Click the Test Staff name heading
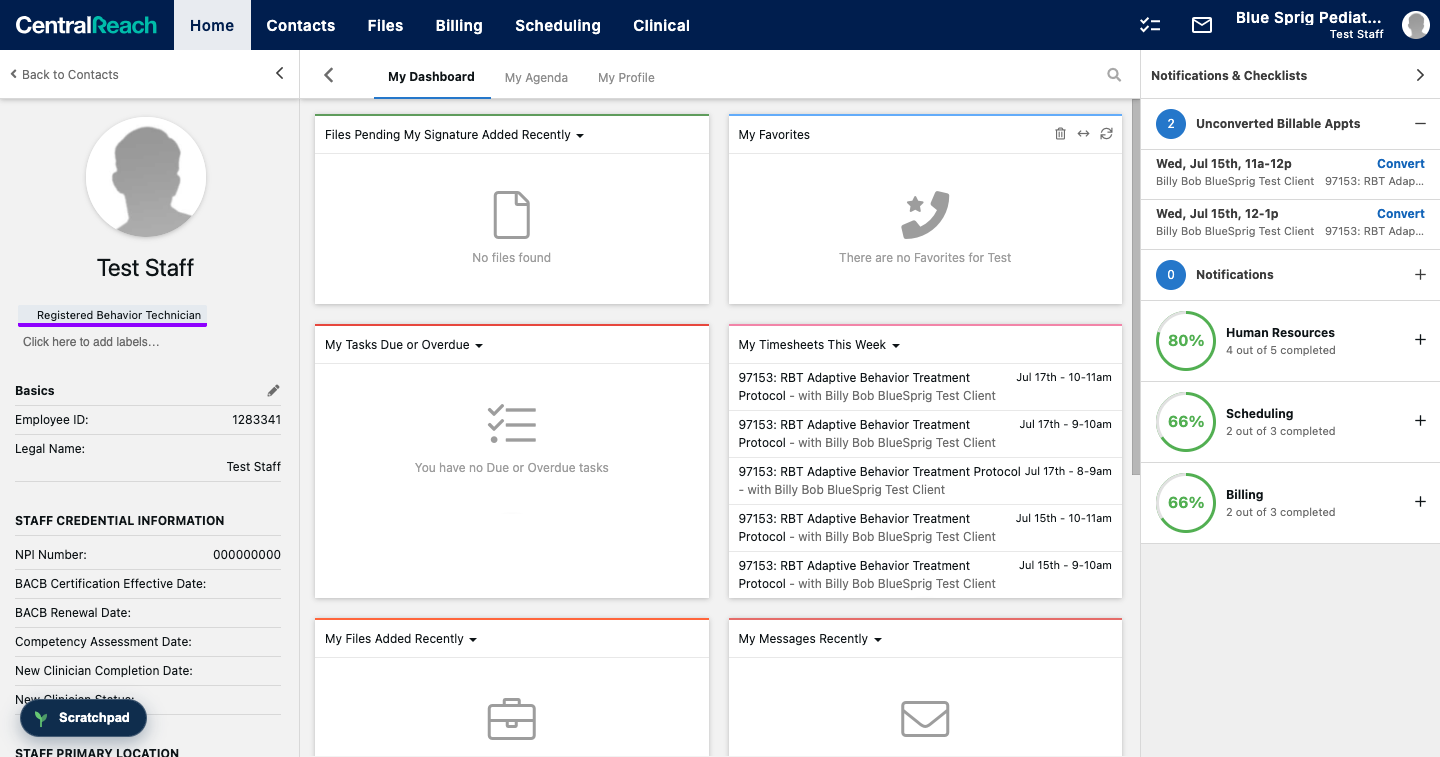Viewport: 1440px width, 757px height. tap(146, 268)
